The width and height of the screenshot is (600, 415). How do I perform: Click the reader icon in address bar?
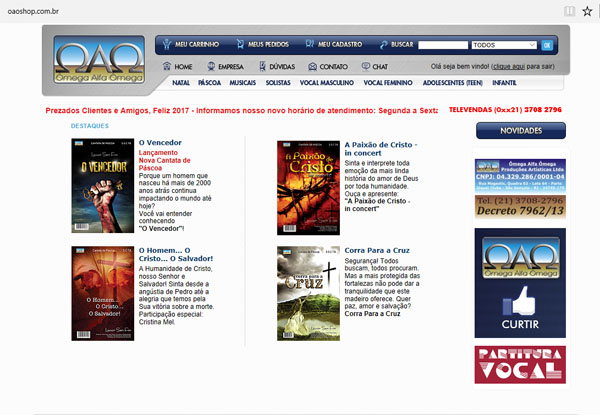[x=569, y=11]
